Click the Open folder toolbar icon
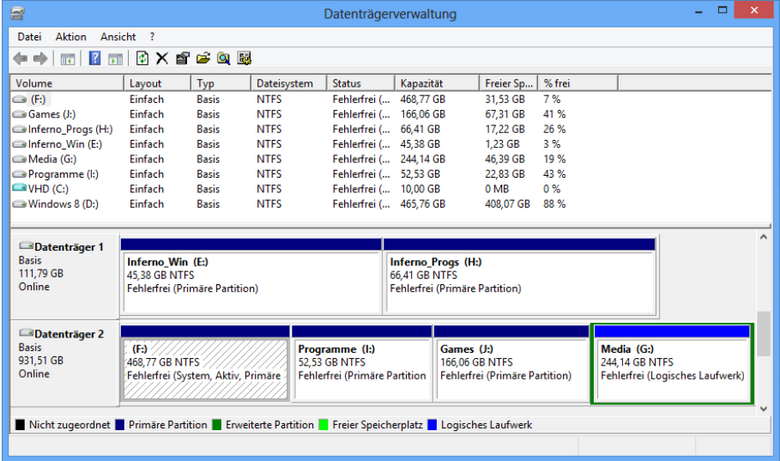Image resolution: width=780 pixels, height=461 pixels. point(203,59)
